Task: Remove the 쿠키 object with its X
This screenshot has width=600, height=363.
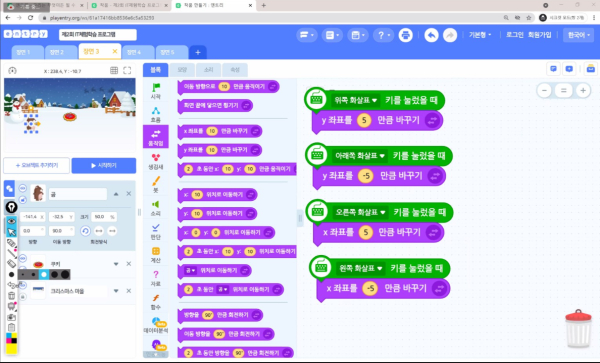Action: (x=129, y=264)
